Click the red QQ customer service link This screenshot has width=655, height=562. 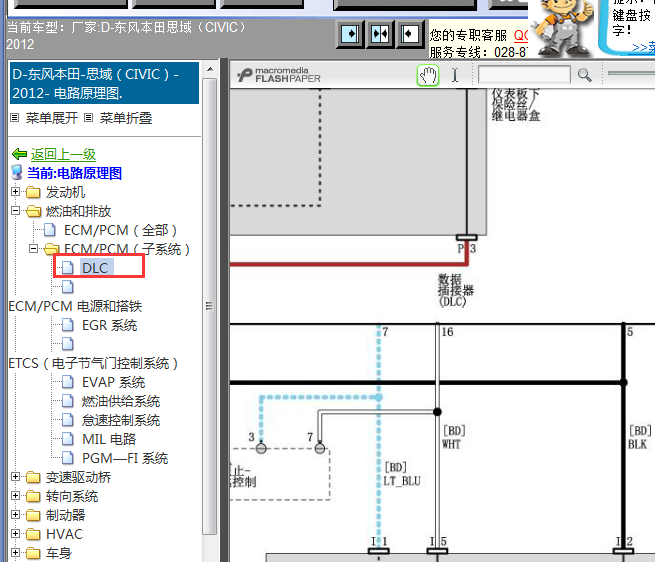coord(521,36)
